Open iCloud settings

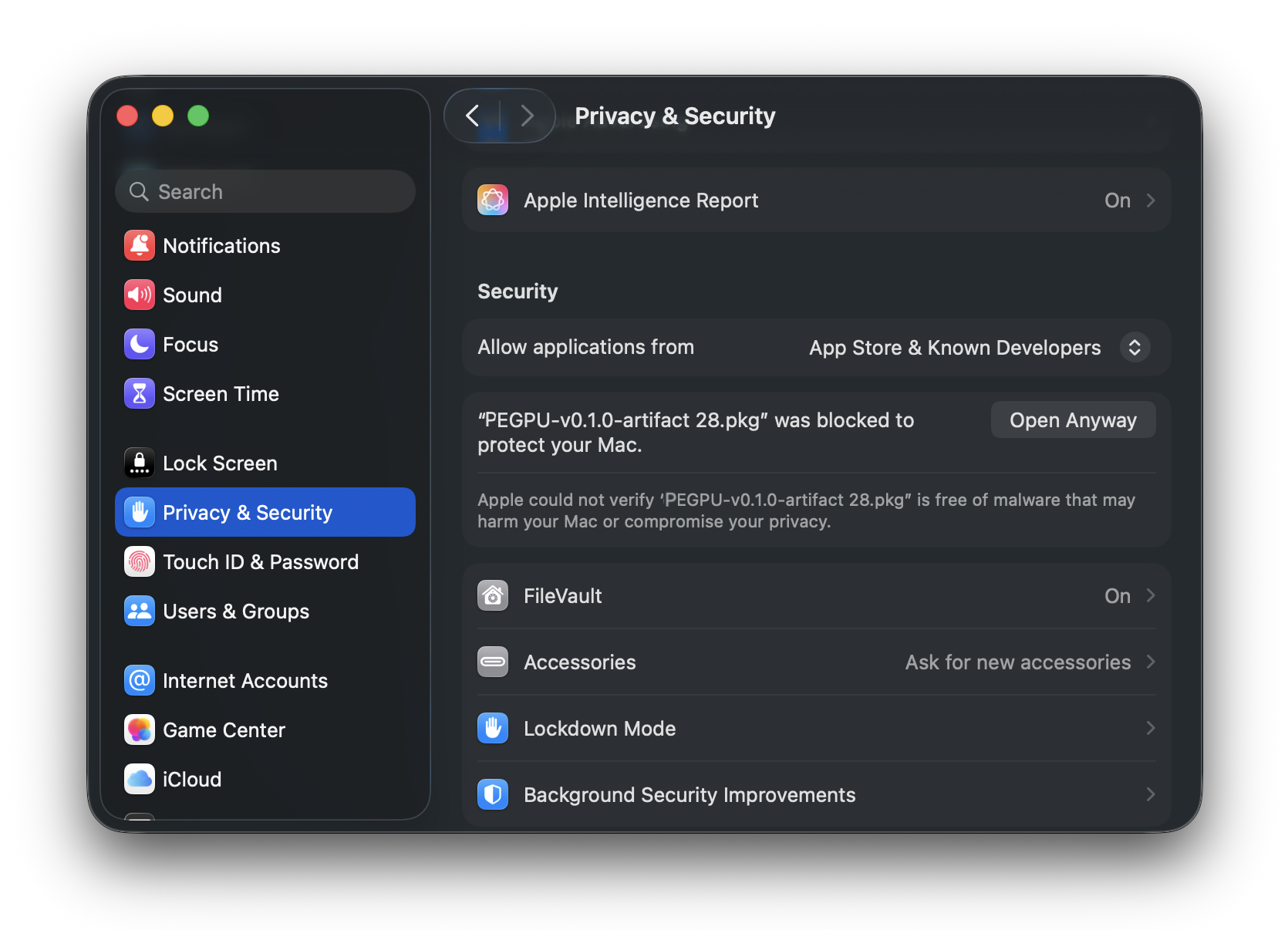click(265, 780)
